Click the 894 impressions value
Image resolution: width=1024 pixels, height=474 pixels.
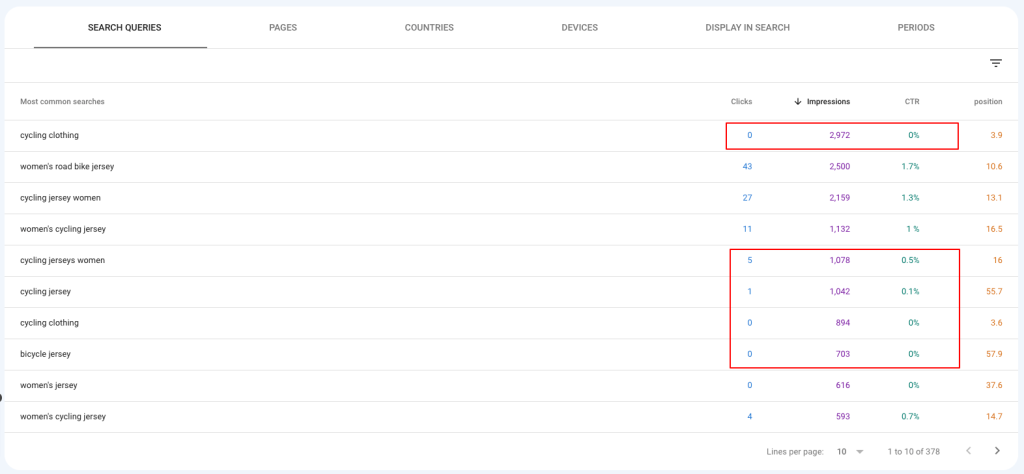click(843, 323)
